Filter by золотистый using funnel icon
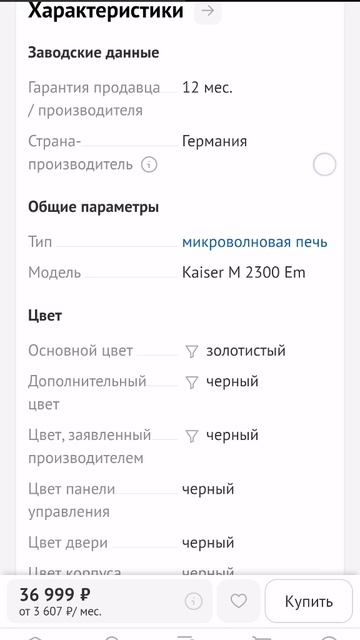360x640 pixels. pyautogui.click(x=191, y=351)
